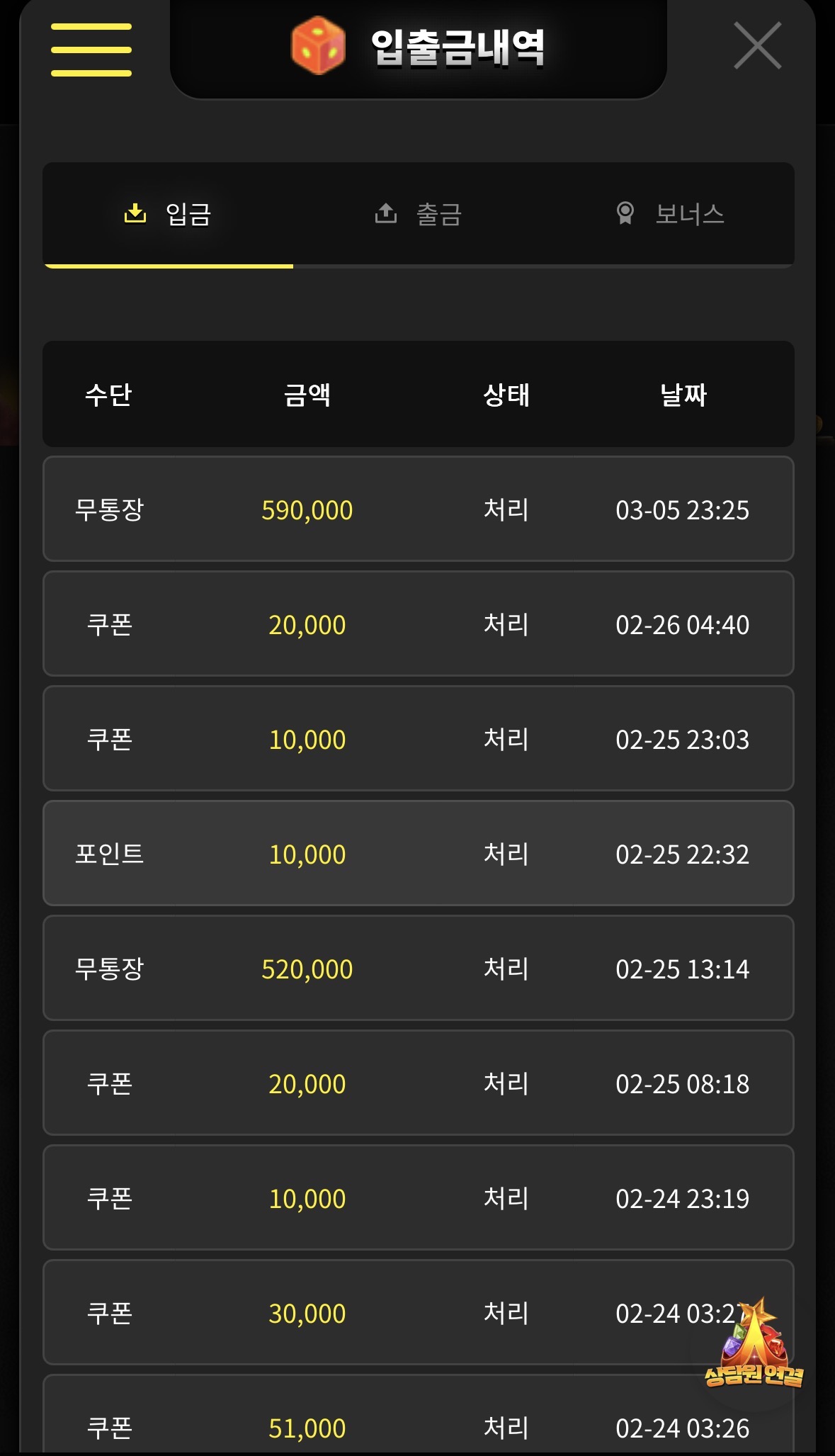This screenshot has width=835, height=1456.
Task: Switch to the 출금 tab
Action: tap(438, 214)
